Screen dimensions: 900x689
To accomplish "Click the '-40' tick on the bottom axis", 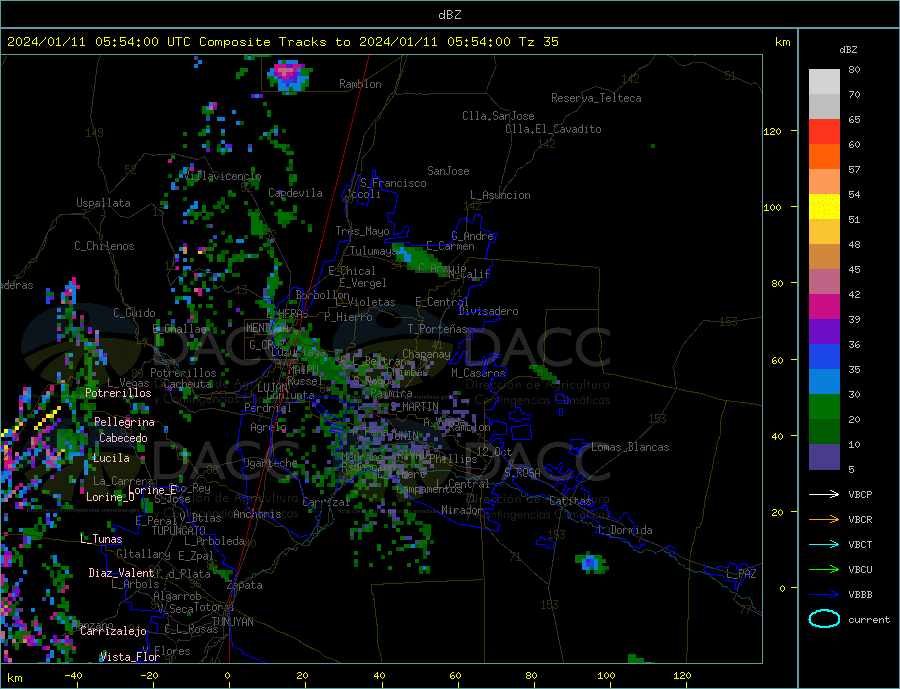I will click(x=73, y=675).
